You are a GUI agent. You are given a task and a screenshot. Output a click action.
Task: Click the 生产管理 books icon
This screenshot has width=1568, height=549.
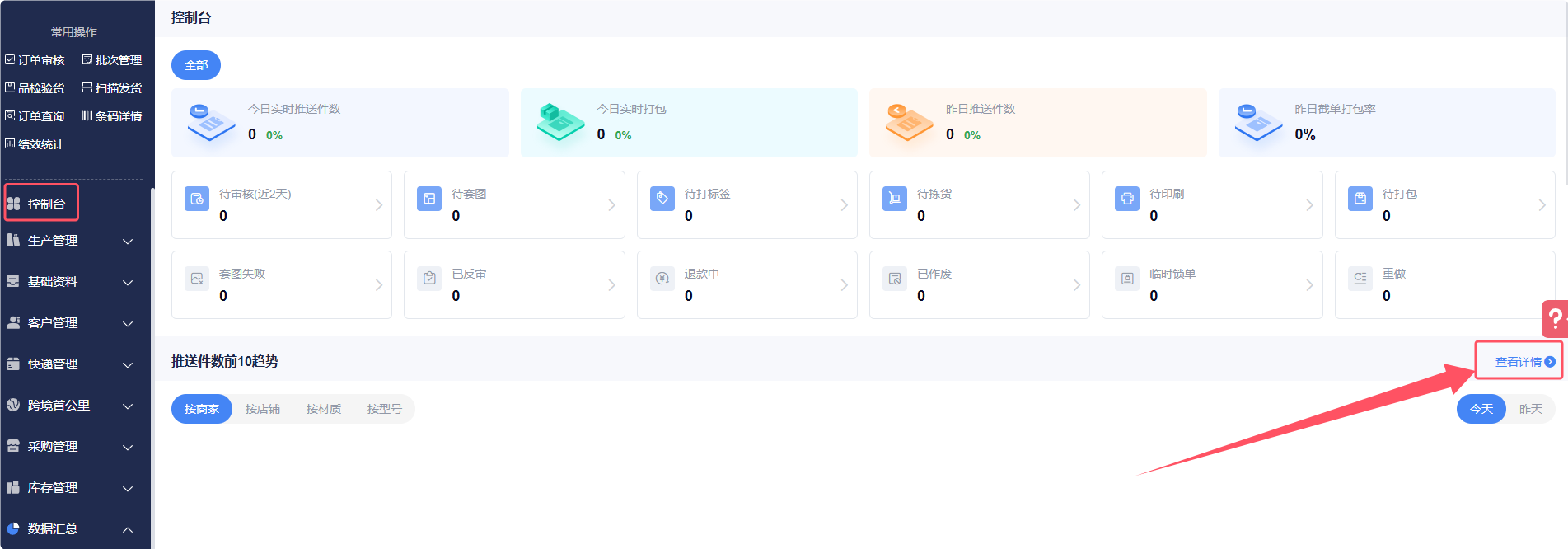[x=13, y=240]
